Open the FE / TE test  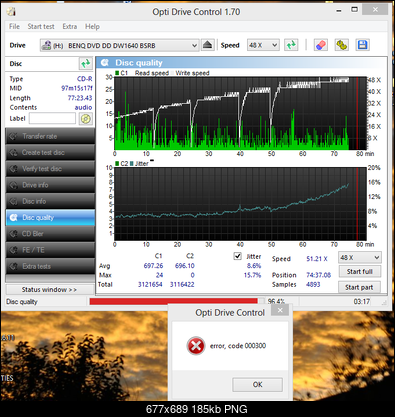coord(50,250)
